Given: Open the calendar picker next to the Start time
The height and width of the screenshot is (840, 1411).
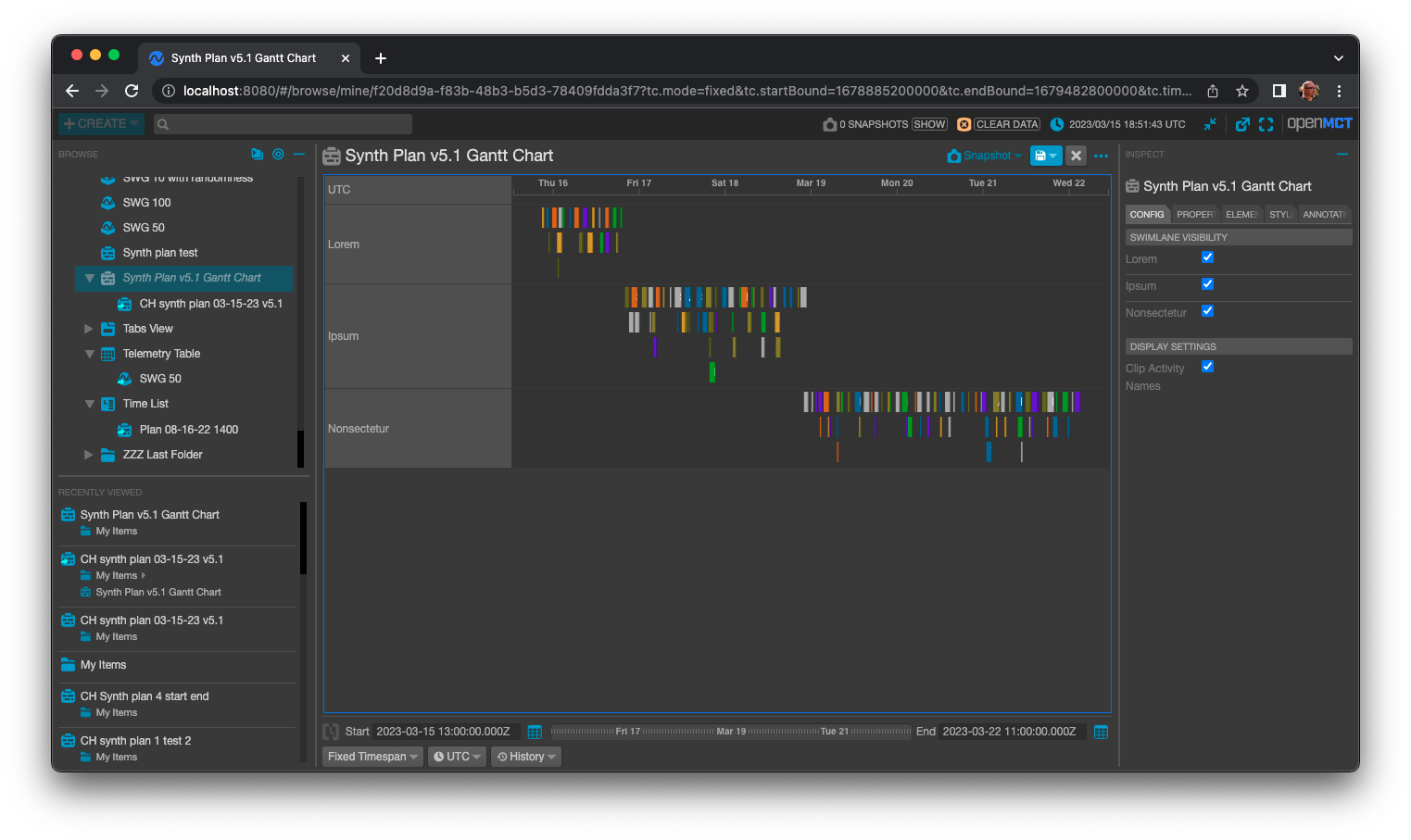Looking at the screenshot, I should pyautogui.click(x=535, y=731).
